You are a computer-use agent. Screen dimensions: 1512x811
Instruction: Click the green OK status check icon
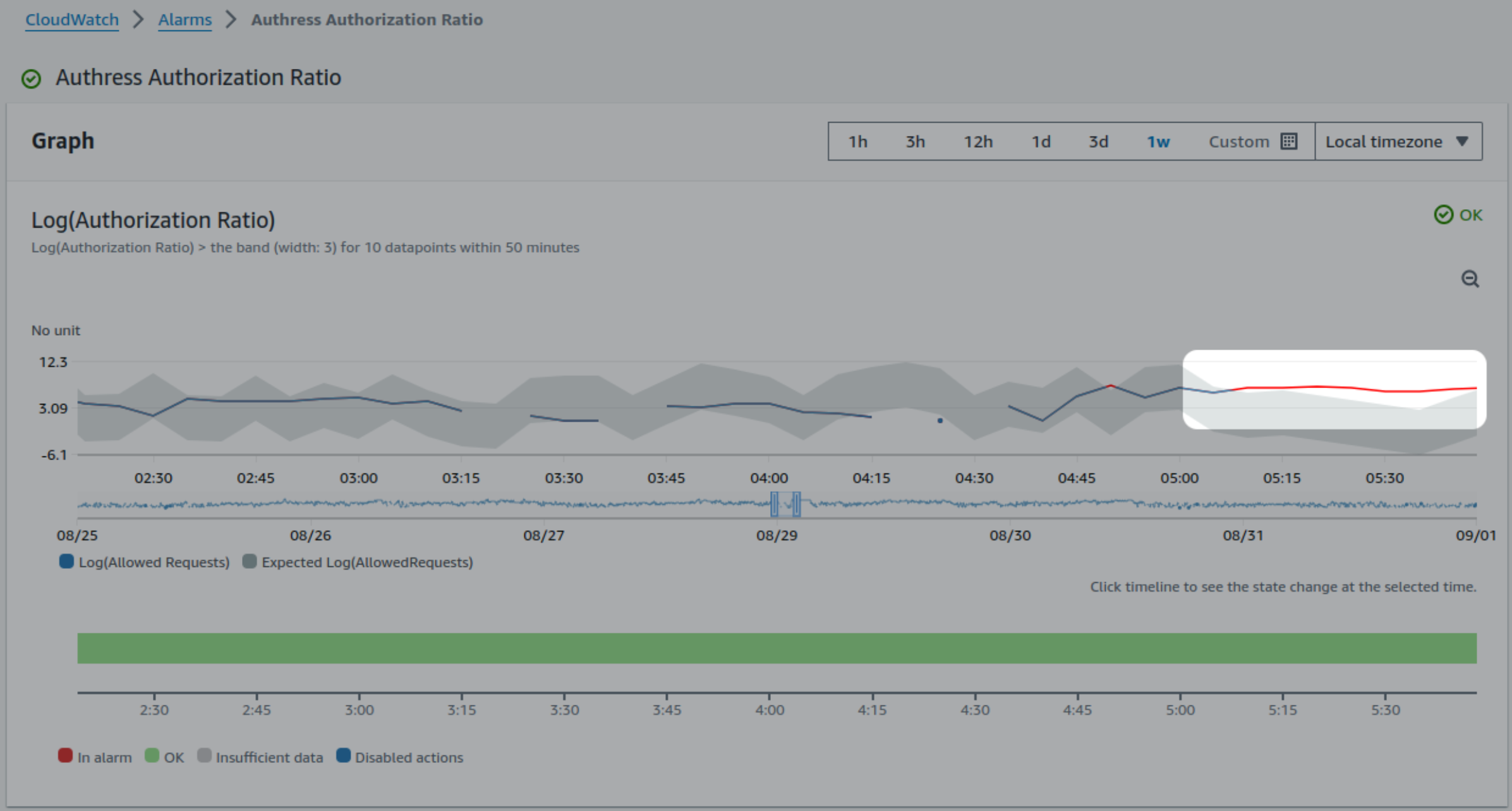1444,215
